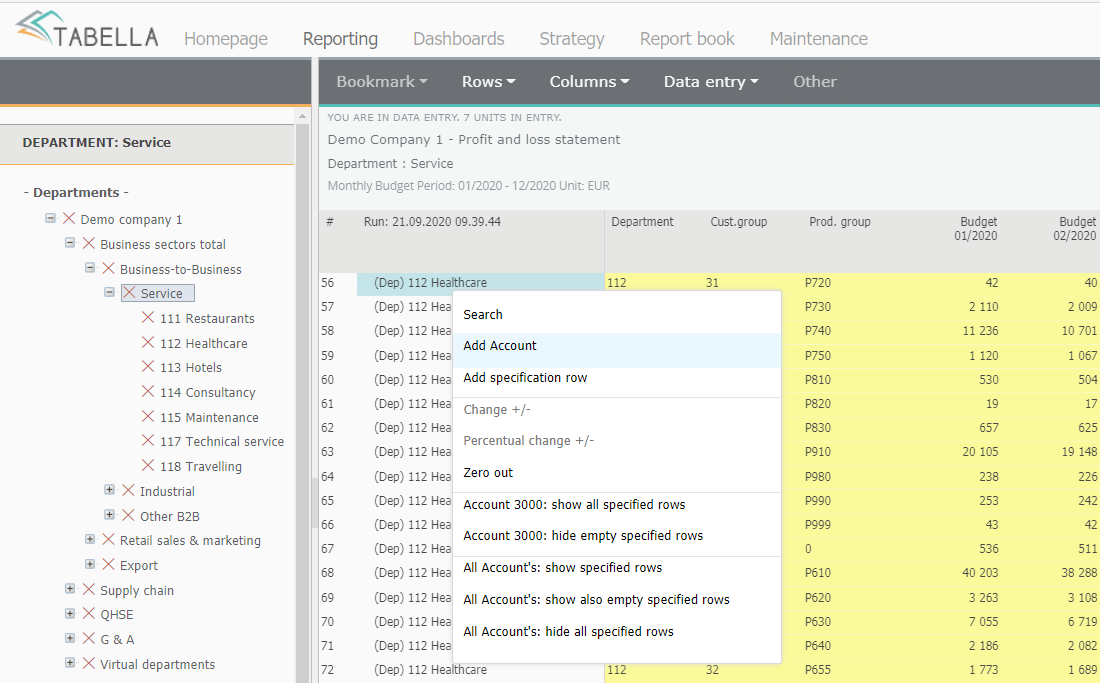Image resolution: width=1100 pixels, height=683 pixels.
Task: Click Other in the grid toolbar
Action: pyautogui.click(x=815, y=82)
